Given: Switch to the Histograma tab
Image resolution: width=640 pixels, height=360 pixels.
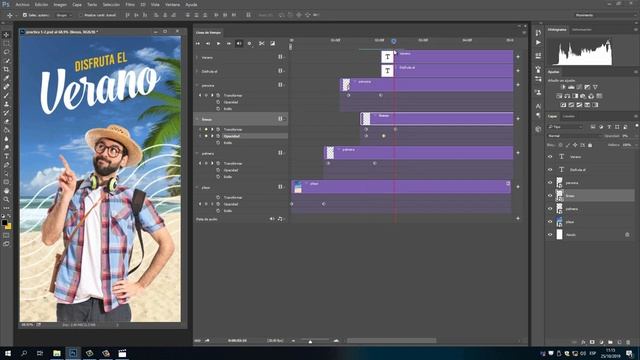Looking at the screenshot, I should (x=557, y=30).
